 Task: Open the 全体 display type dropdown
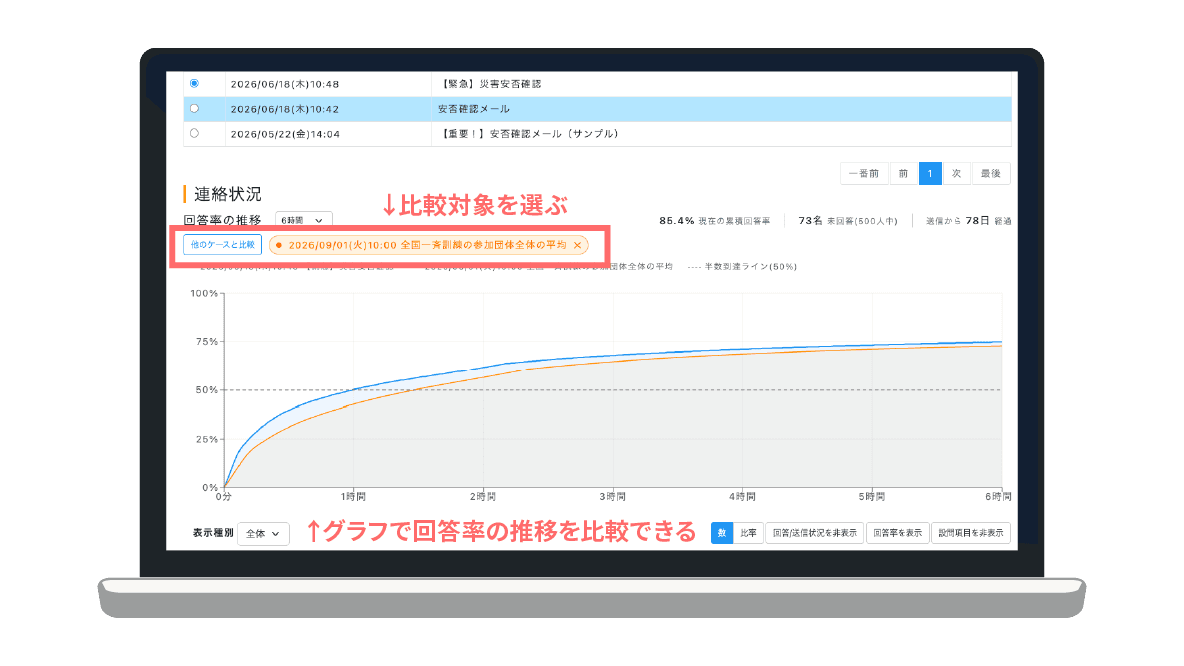(x=263, y=533)
